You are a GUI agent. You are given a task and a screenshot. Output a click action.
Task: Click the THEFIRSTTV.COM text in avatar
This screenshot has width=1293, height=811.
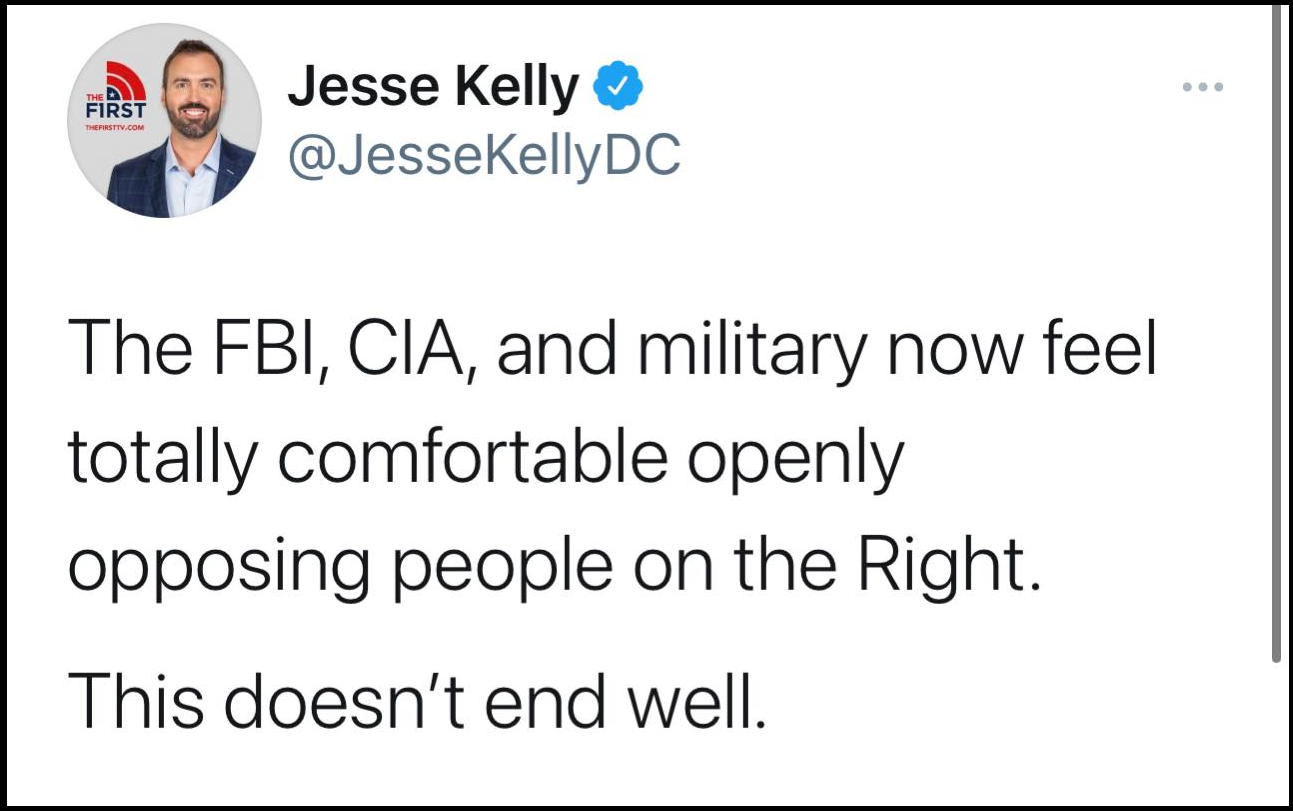(115, 129)
